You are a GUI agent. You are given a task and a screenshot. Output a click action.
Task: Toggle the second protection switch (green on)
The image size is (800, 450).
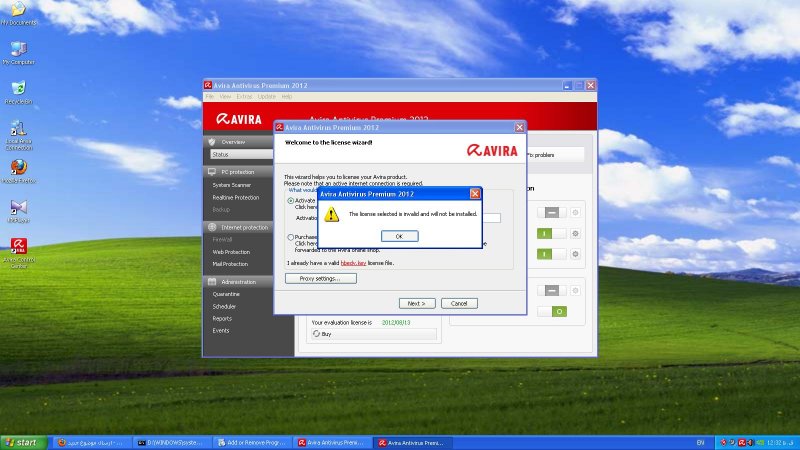[552, 234]
